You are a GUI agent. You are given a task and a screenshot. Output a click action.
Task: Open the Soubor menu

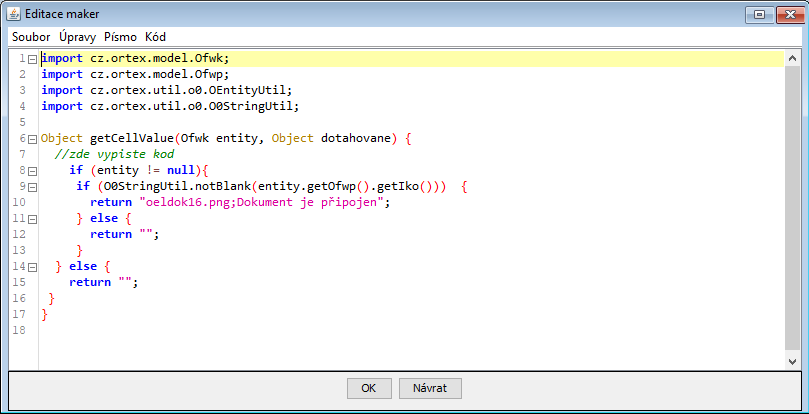31,36
